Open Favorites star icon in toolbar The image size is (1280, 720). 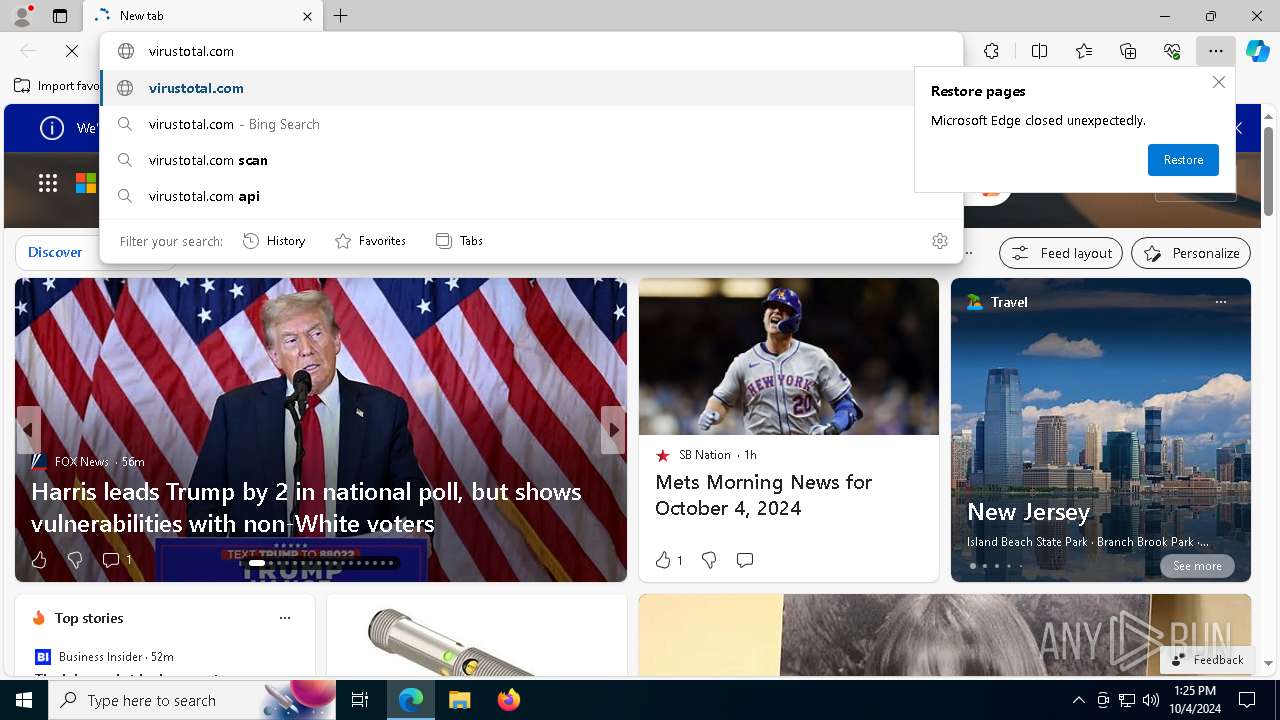click(x=1084, y=51)
